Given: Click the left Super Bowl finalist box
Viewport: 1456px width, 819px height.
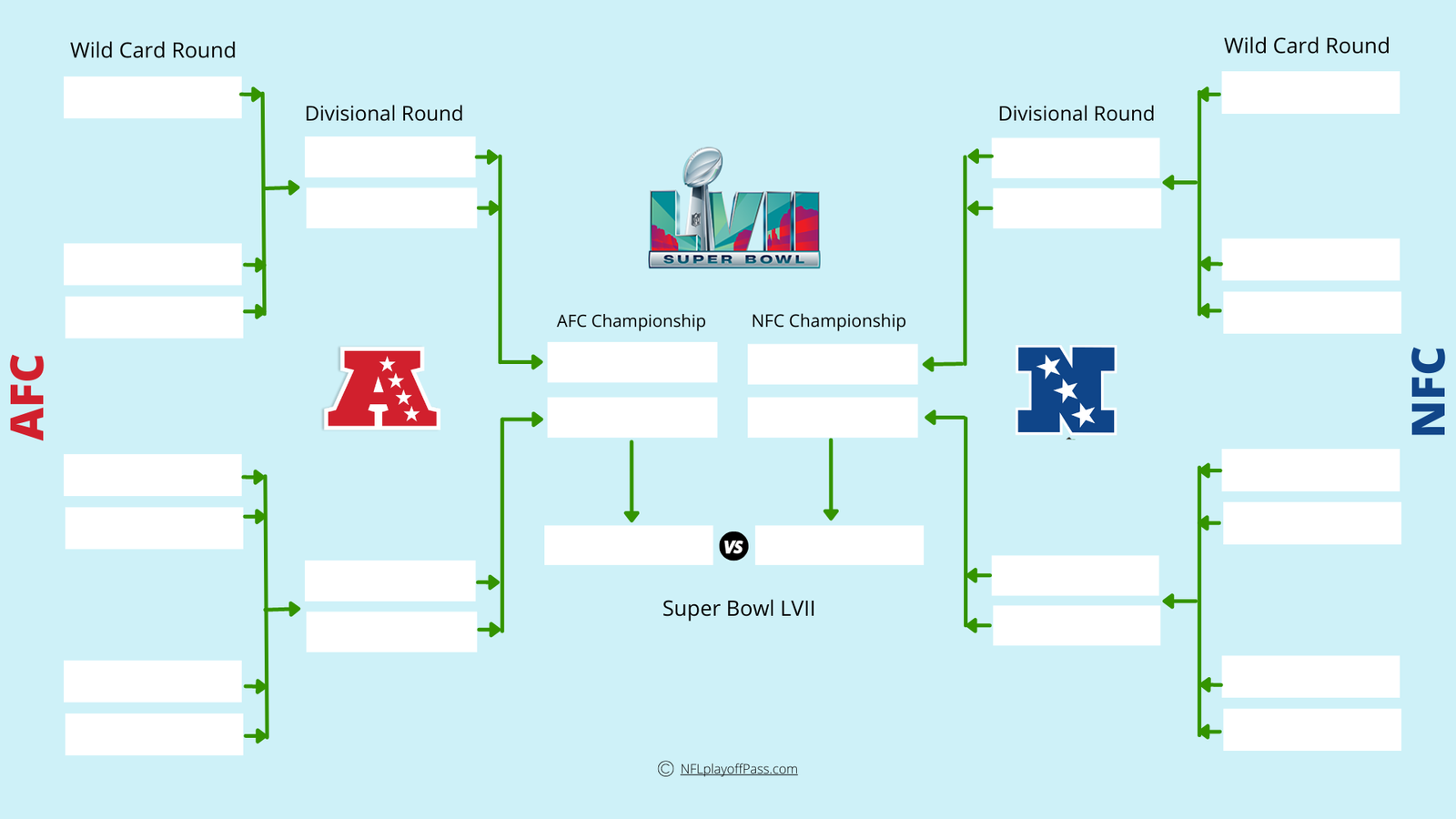Looking at the screenshot, I should 629,545.
